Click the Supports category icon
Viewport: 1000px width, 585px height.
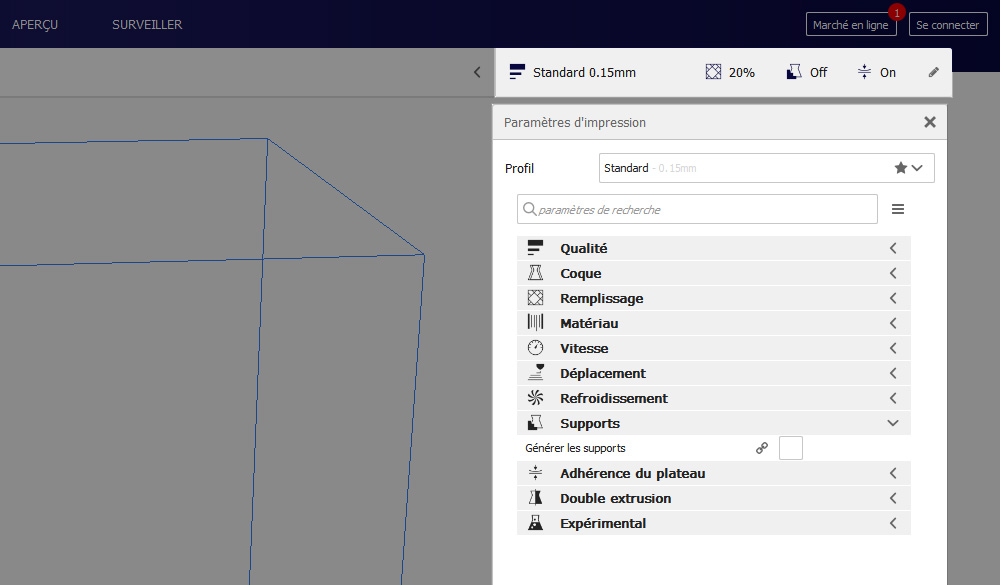(x=535, y=423)
